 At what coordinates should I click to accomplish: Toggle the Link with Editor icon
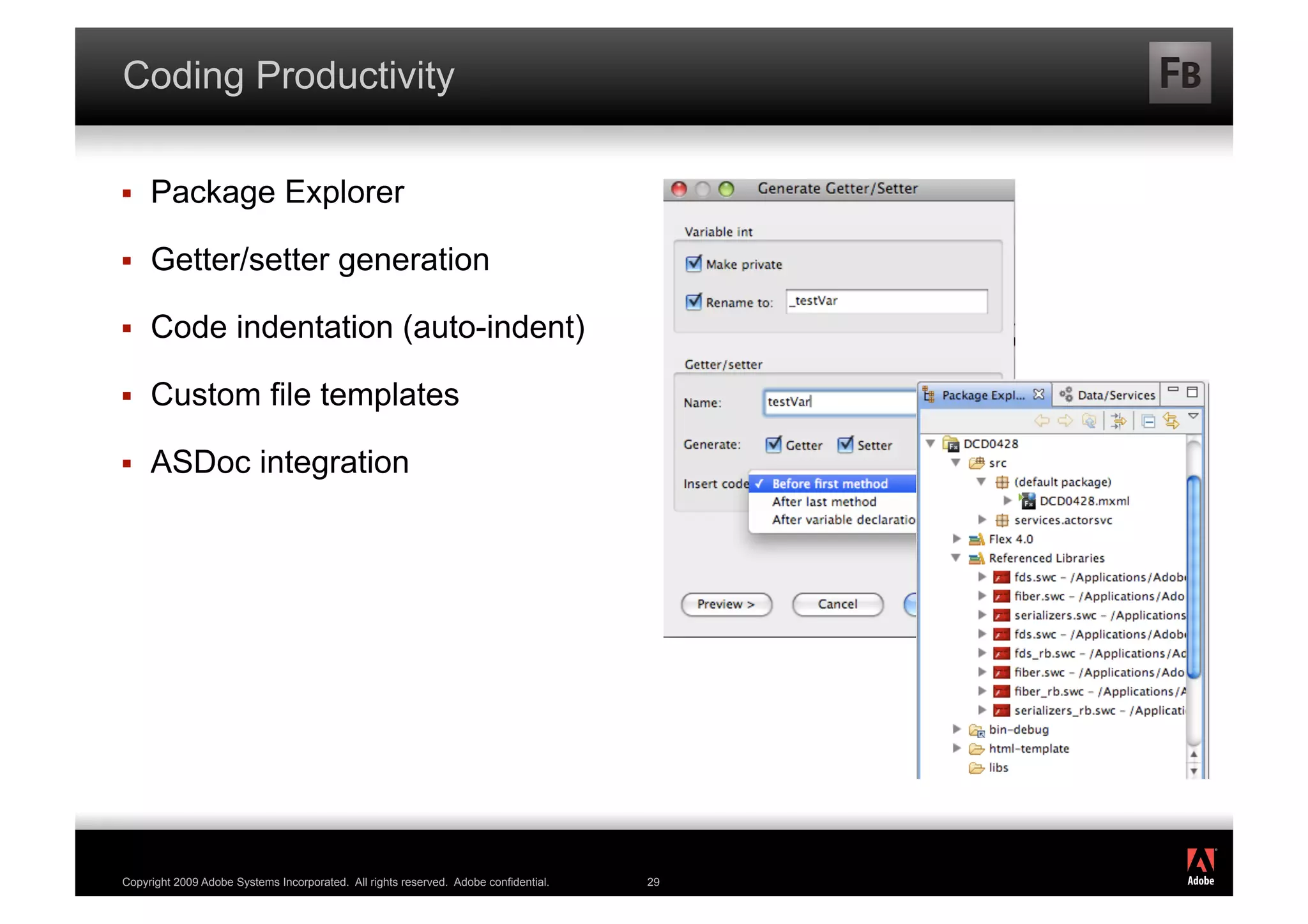(x=1171, y=421)
